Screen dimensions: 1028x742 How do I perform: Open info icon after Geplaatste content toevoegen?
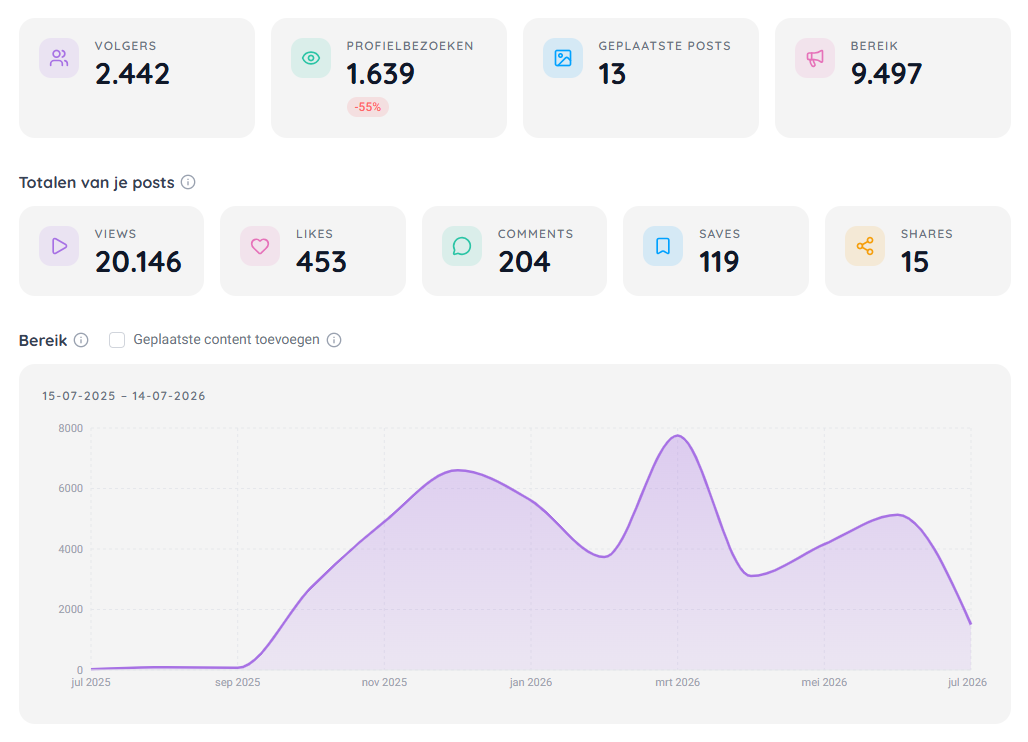pyautogui.click(x=334, y=340)
